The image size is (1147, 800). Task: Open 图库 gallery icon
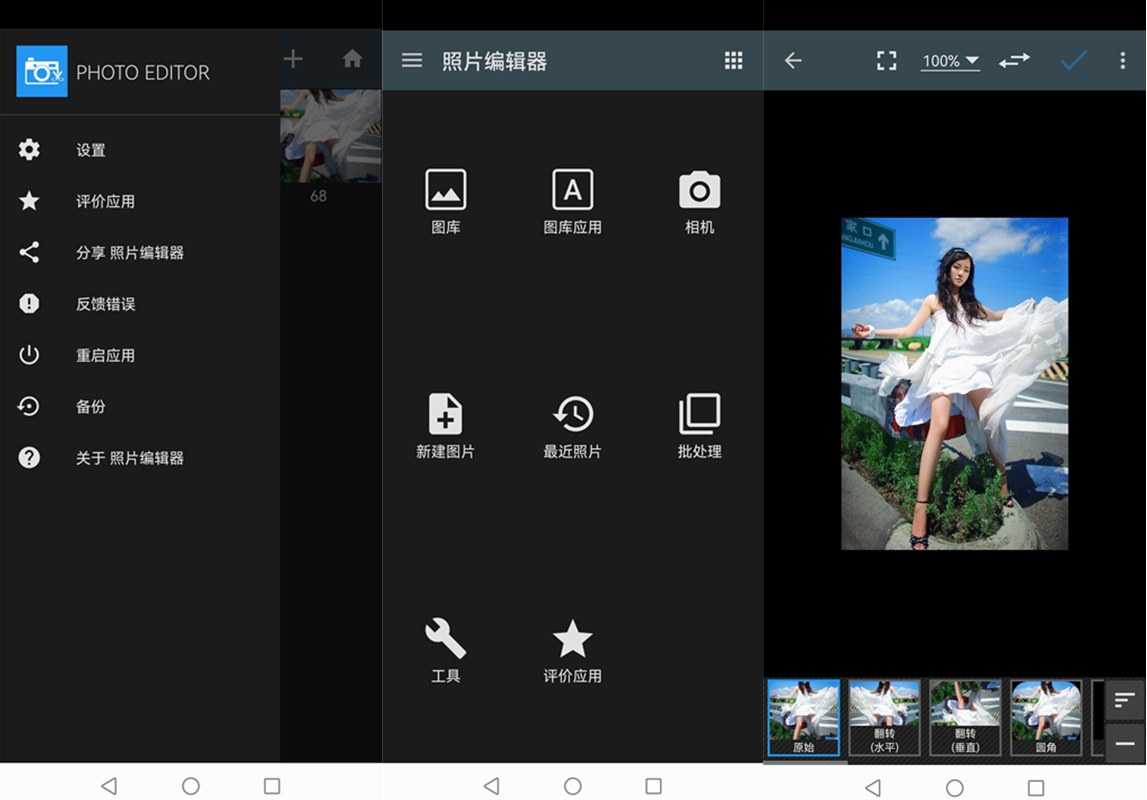pos(445,189)
